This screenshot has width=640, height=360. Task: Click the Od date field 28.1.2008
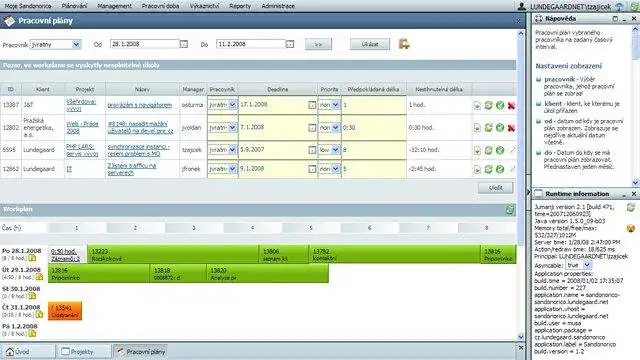point(144,44)
